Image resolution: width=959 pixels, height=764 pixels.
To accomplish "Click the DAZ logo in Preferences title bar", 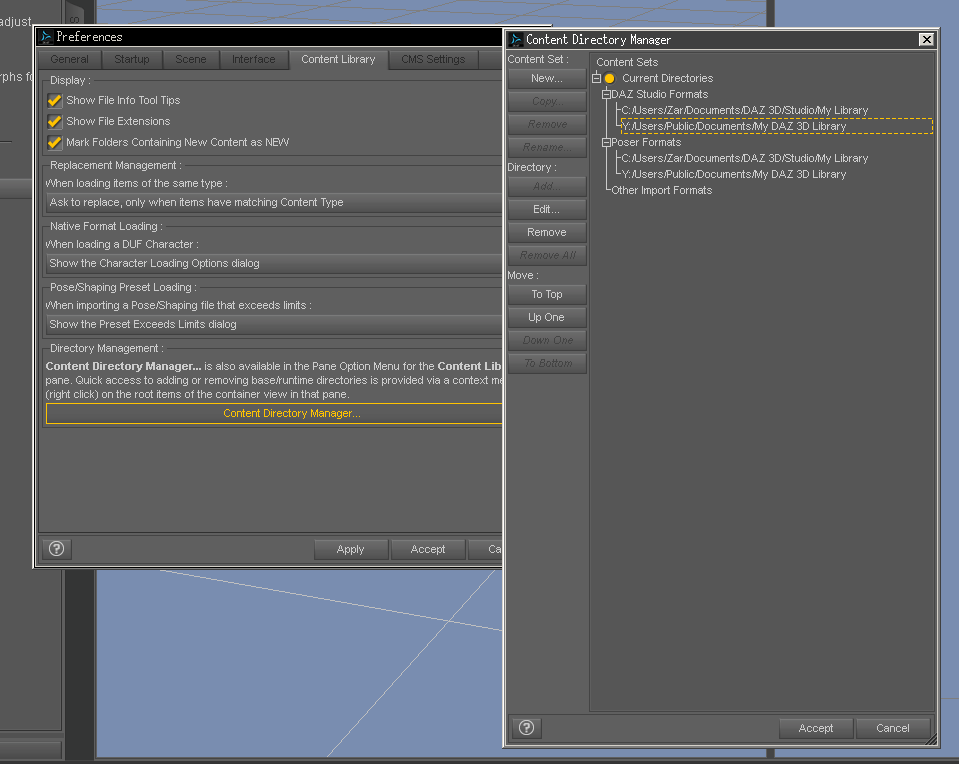I will click(46, 37).
